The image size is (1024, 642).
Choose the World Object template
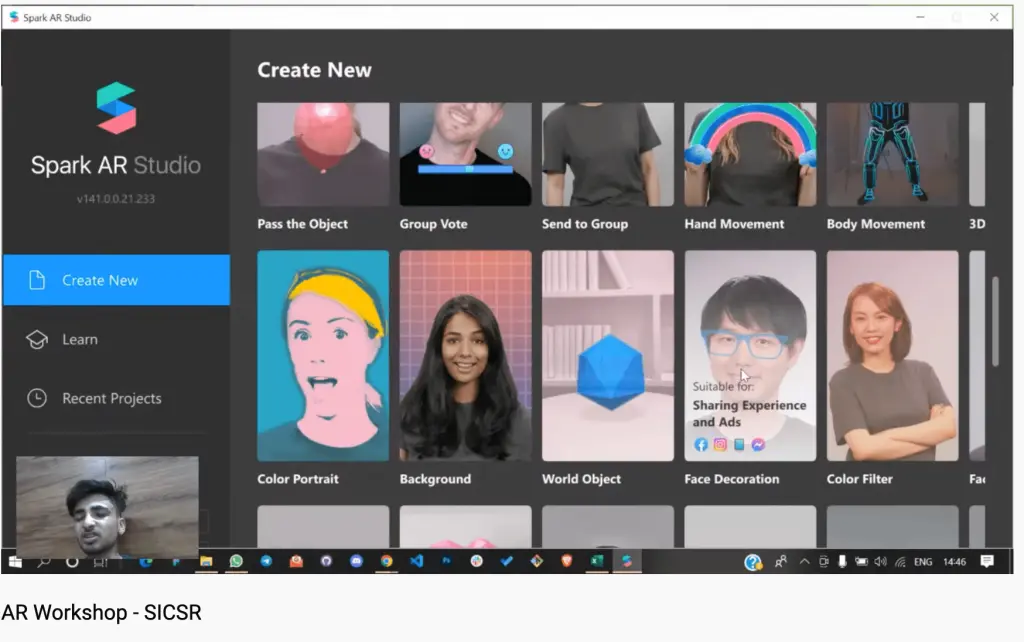(608, 356)
